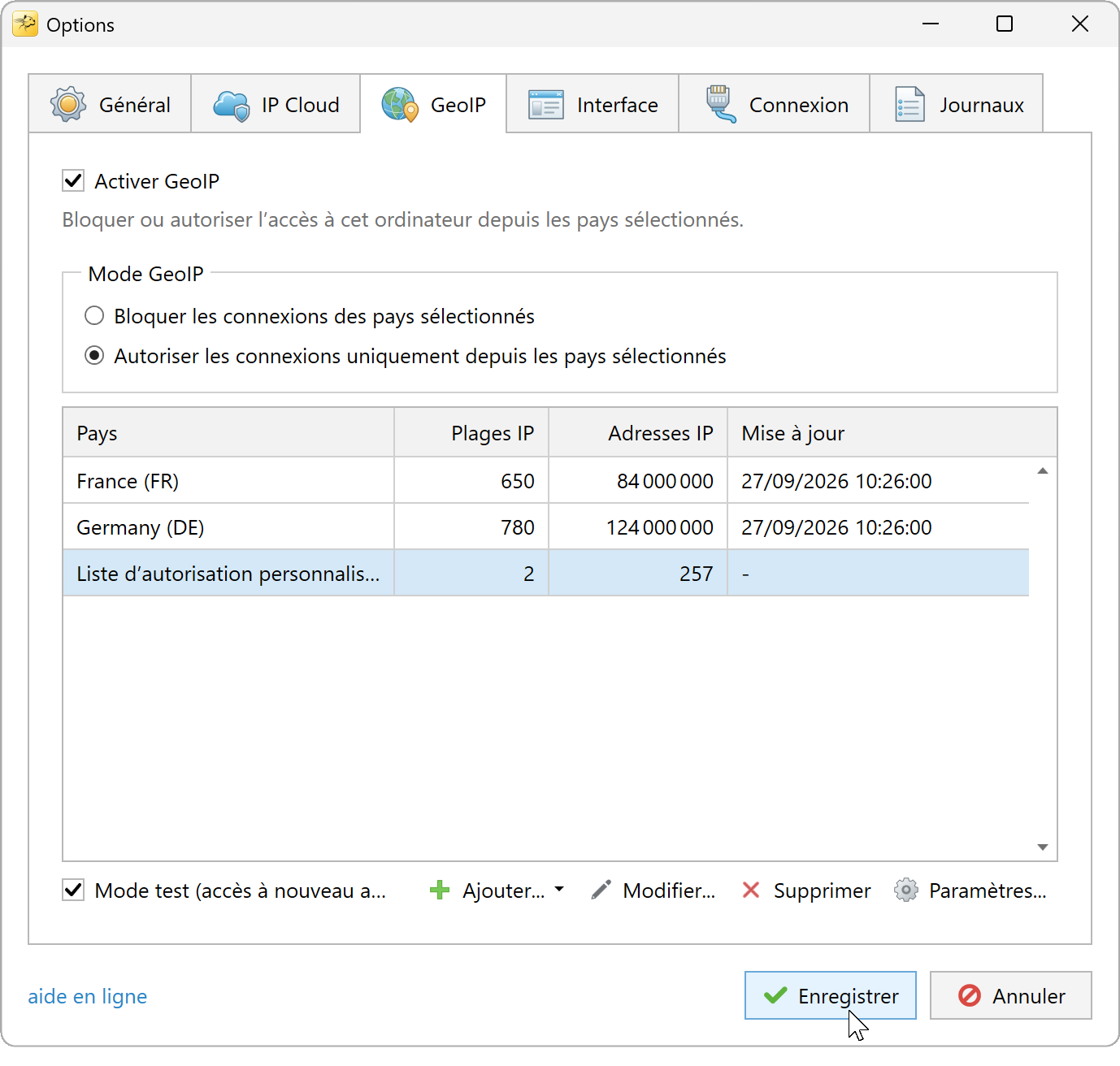Click the IP Cloud shield icon
1120x1066 pixels.
click(x=232, y=106)
